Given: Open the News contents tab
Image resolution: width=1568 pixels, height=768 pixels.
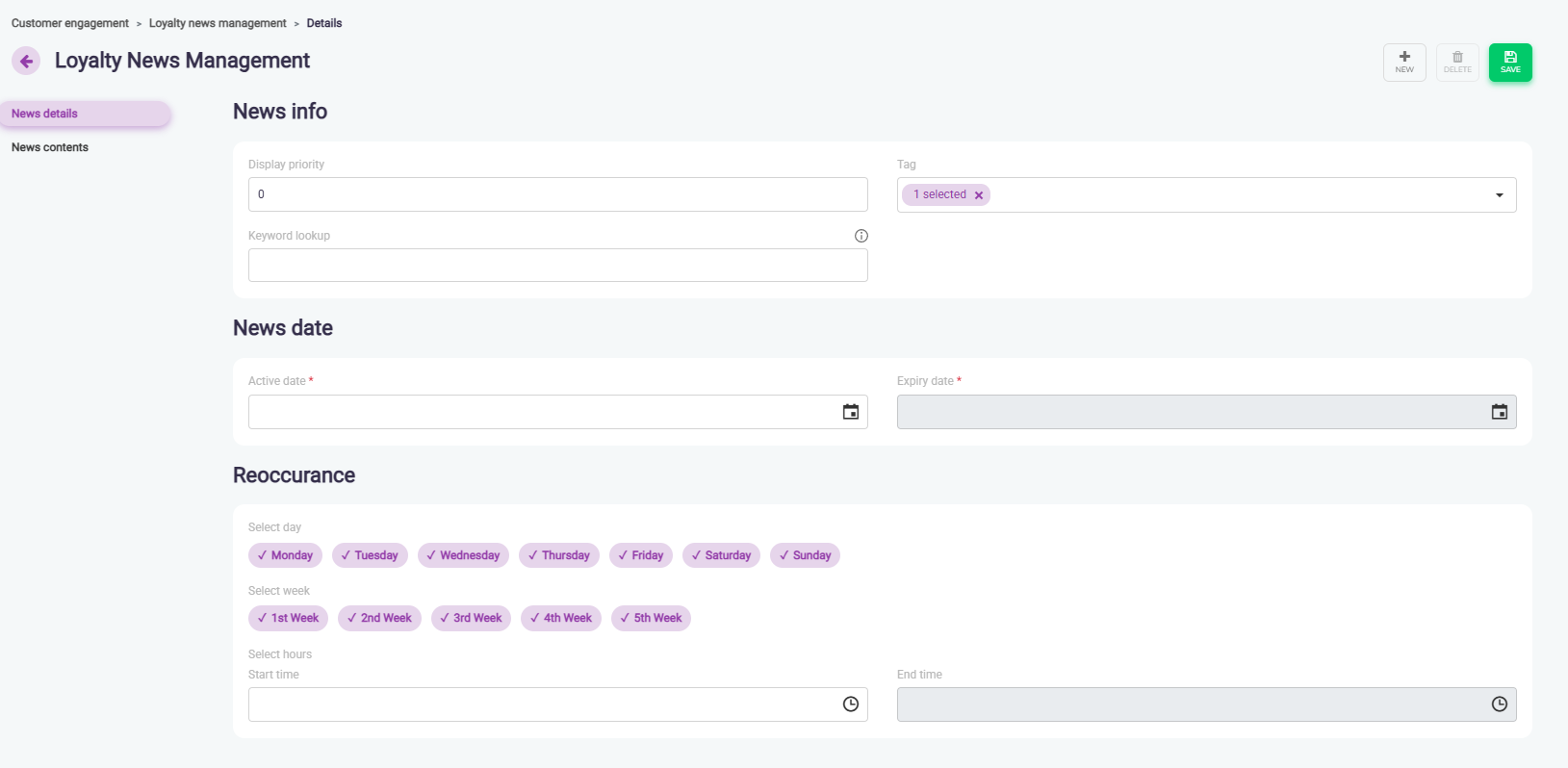Looking at the screenshot, I should [x=50, y=147].
